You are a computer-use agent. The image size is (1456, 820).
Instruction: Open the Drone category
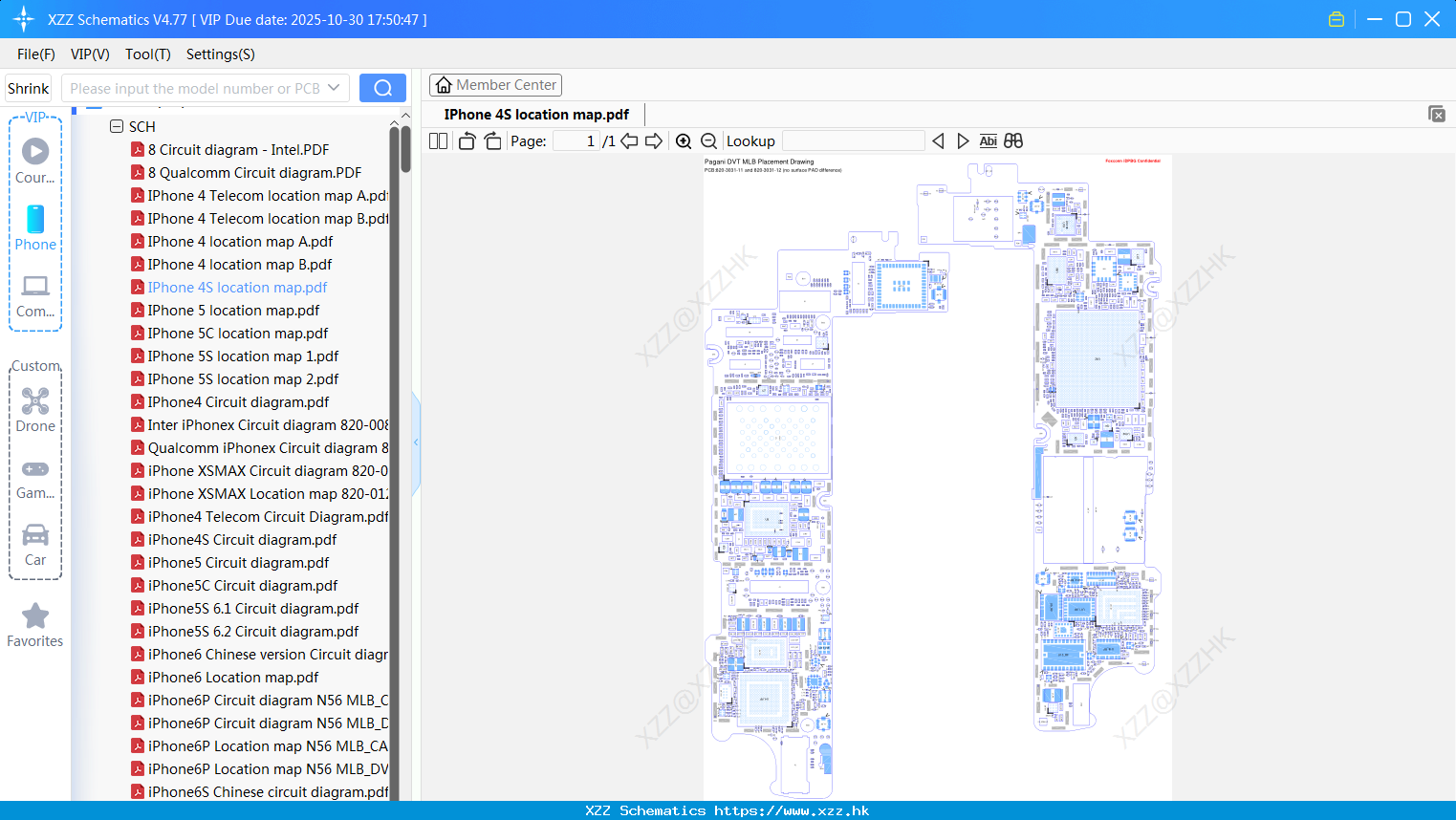click(x=35, y=410)
